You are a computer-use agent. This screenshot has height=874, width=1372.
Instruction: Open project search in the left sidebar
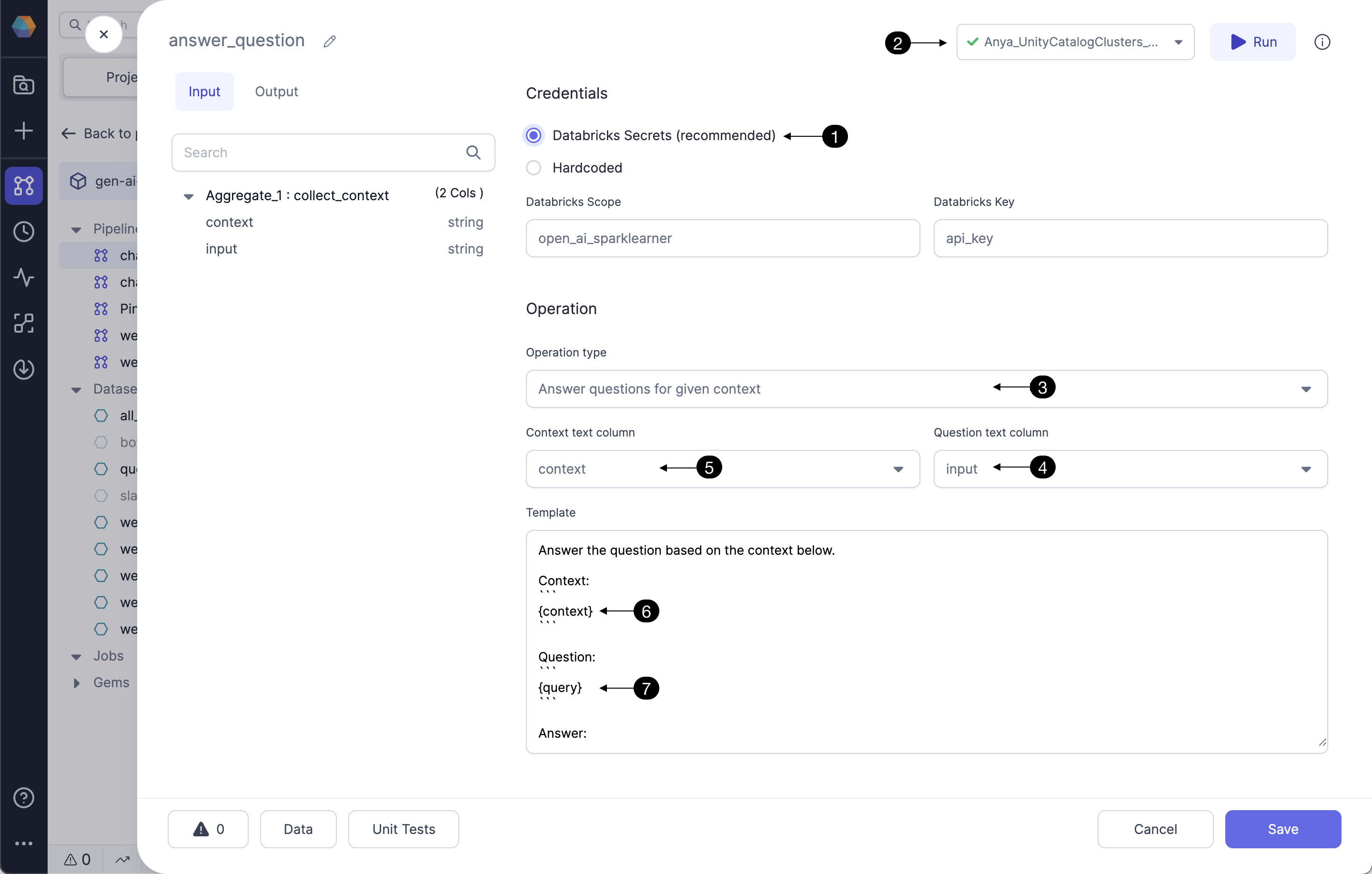pyautogui.click(x=24, y=84)
